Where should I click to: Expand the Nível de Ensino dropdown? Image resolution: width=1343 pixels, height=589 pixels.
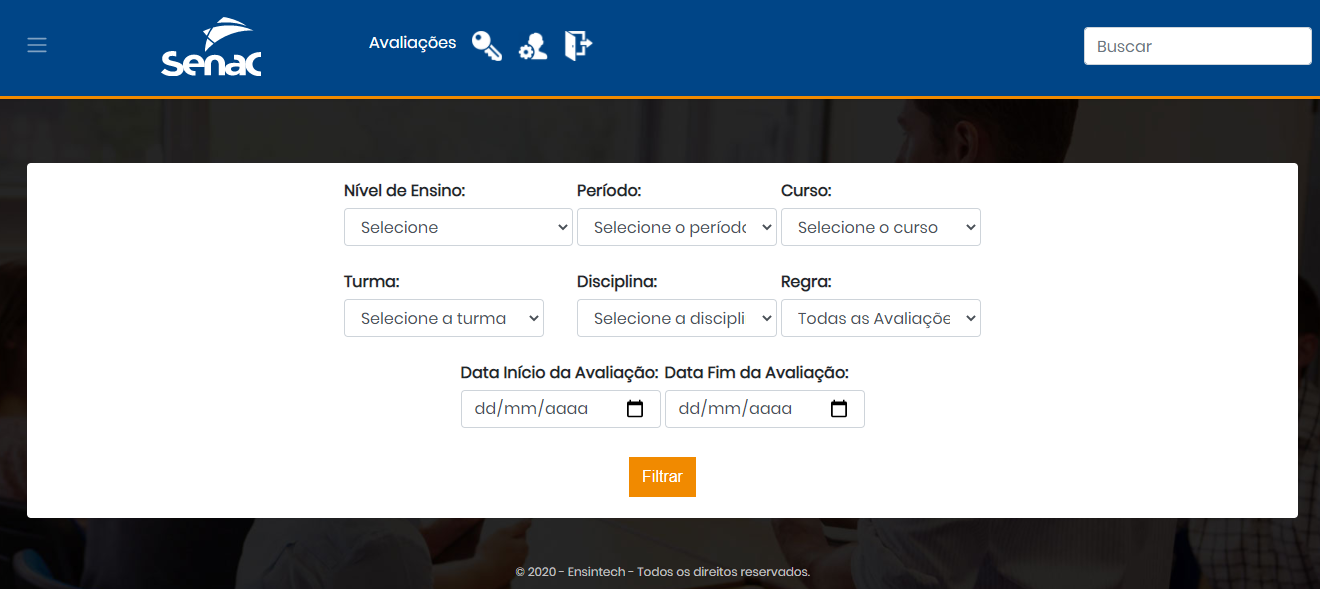pyautogui.click(x=458, y=227)
